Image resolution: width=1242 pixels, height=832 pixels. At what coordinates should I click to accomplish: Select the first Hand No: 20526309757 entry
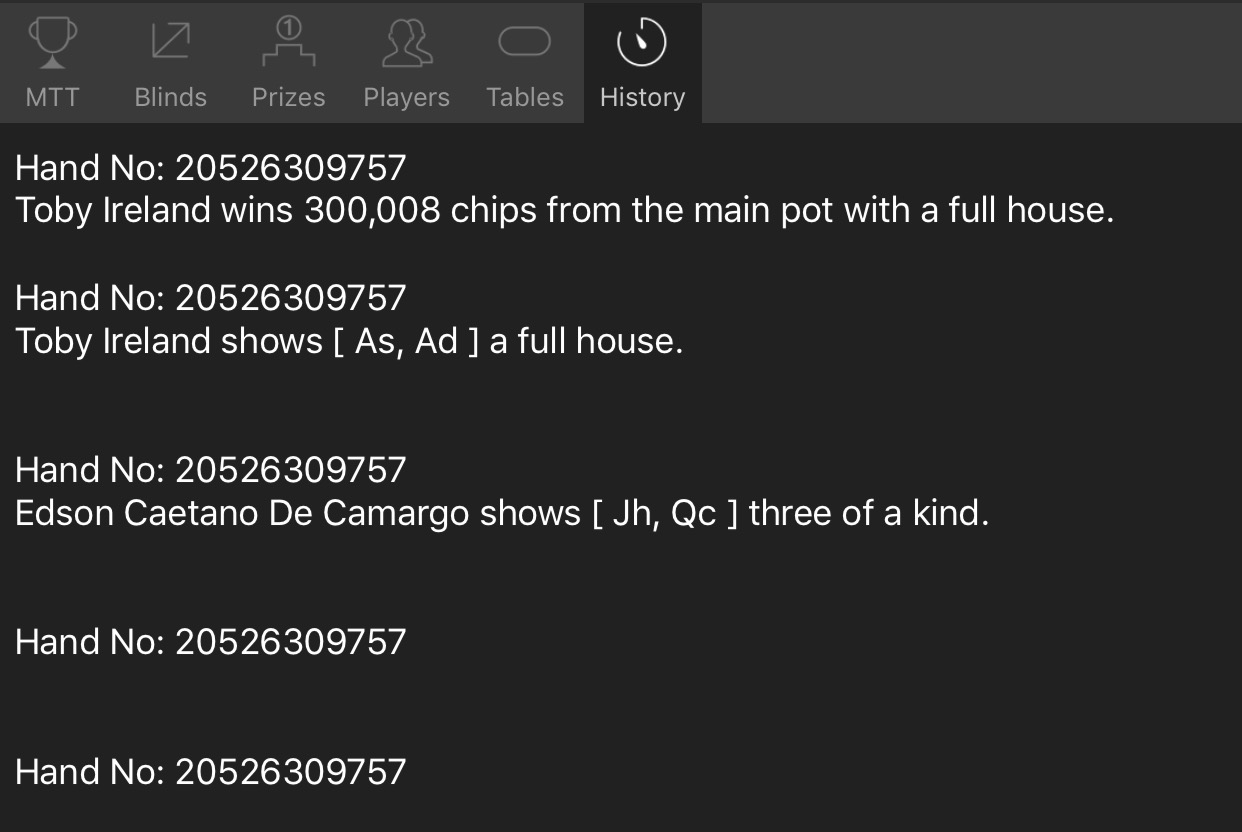click(x=211, y=168)
